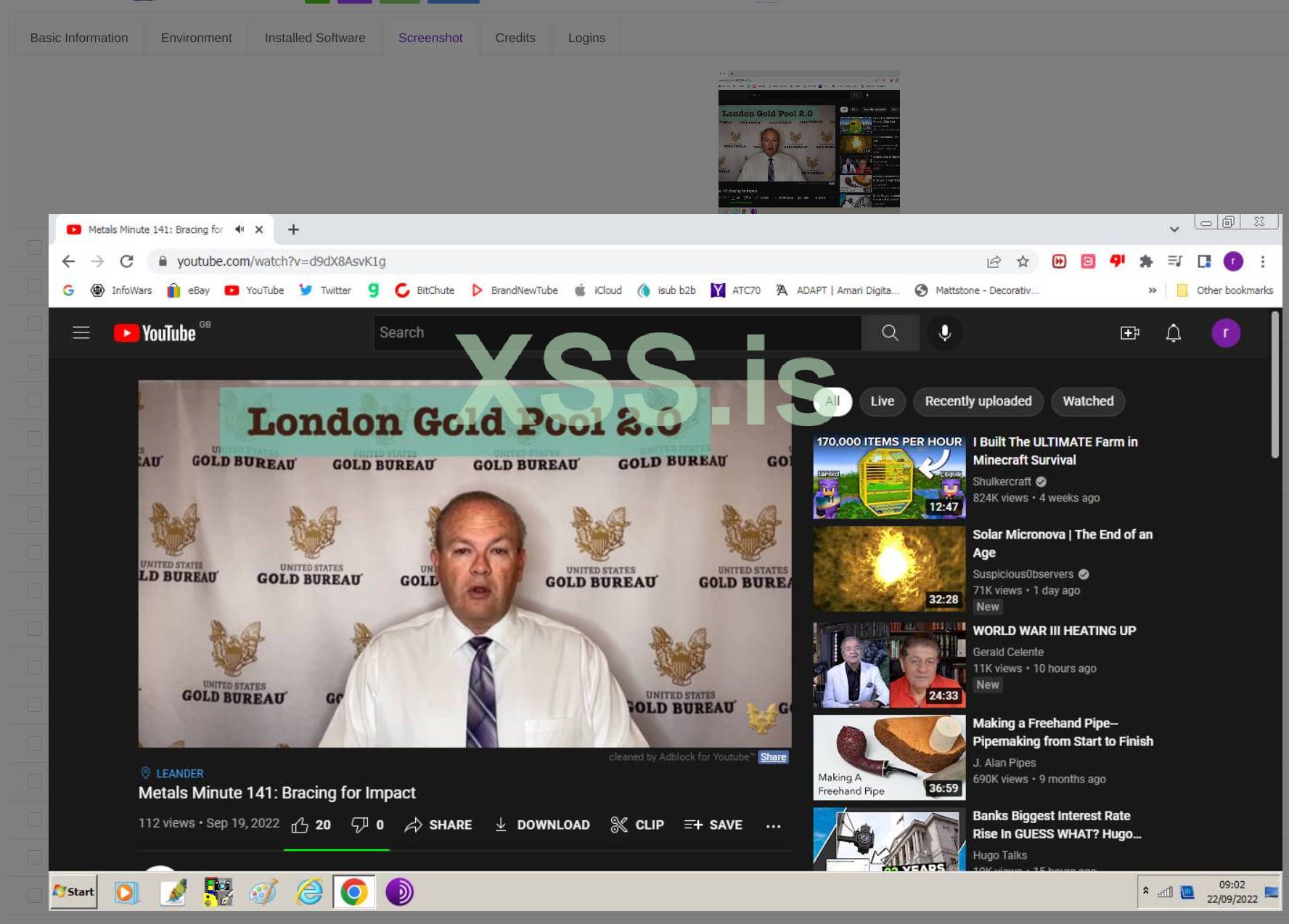This screenshot has width=1289, height=924.
Task: Open the Chrome tab search chevron
Action: pos(1174,229)
